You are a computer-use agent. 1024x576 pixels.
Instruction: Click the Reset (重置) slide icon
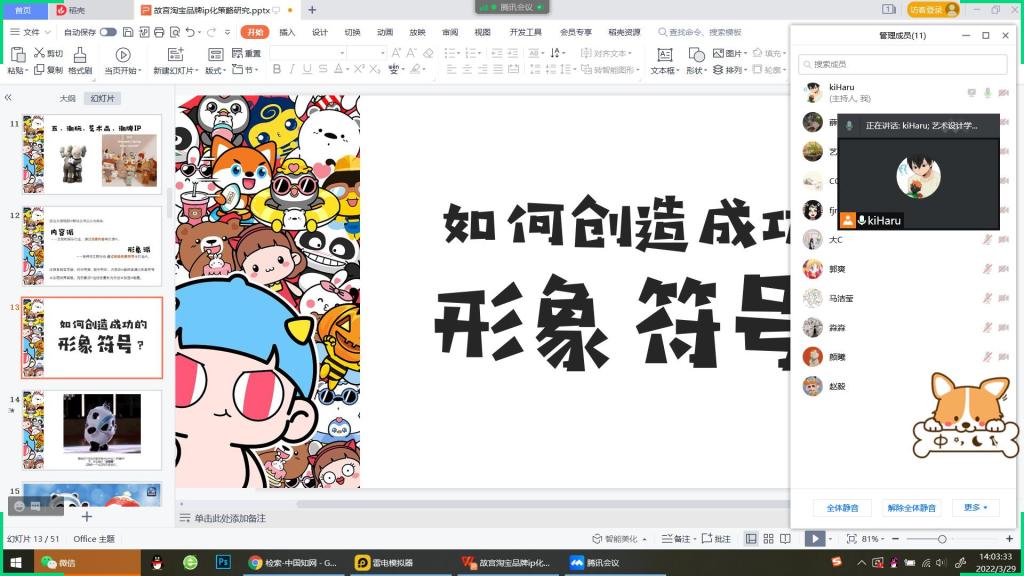pos(238,53)
